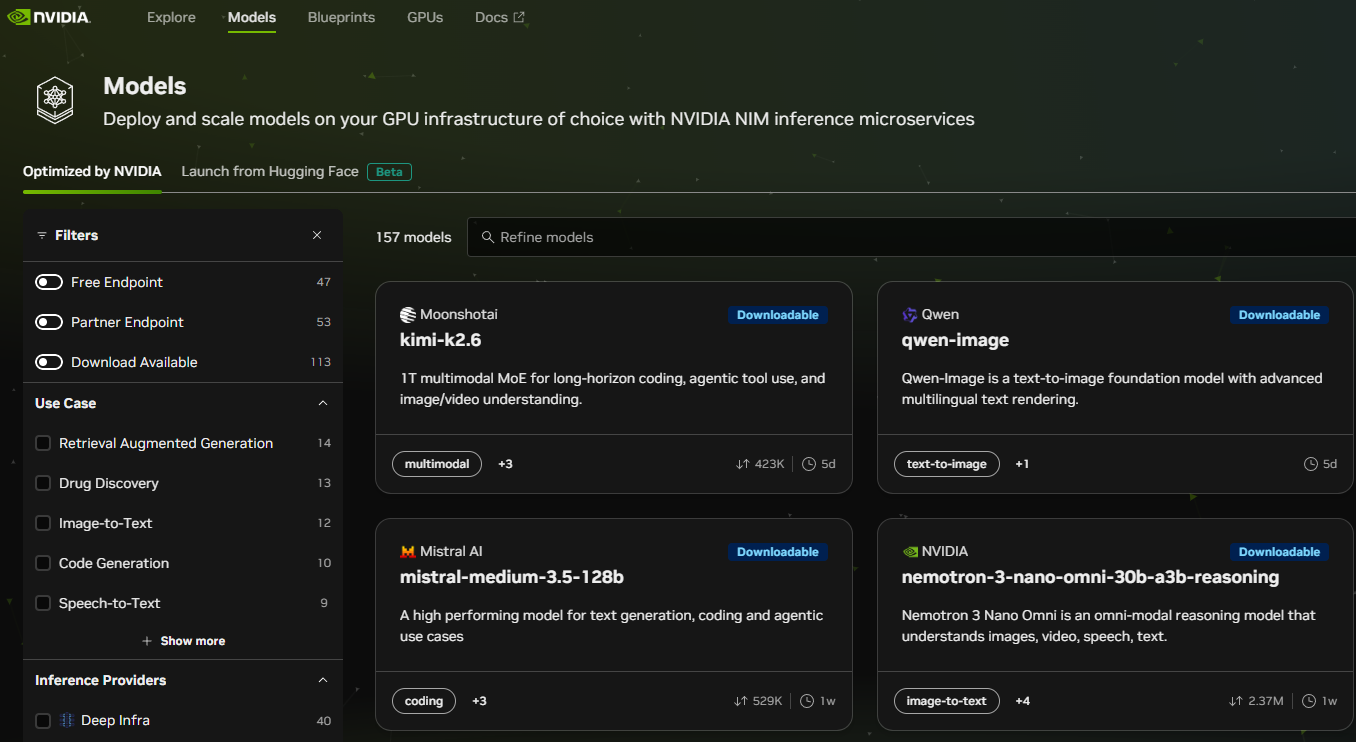The height and width of the screenshot is (742, 1356).
Task: Click the search magnifier icon in Refine models
Action: pyautogui.click(x=488, y=237)
